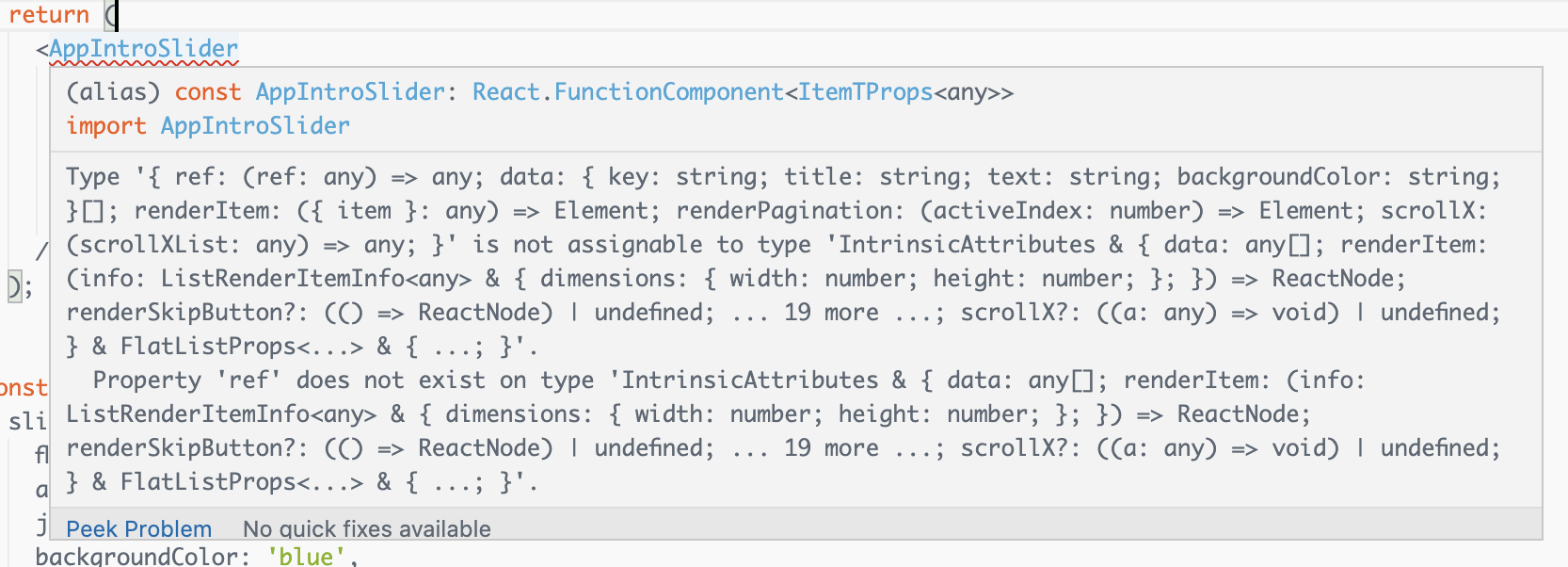Click the opening parenthesis after return

(110, 15)
